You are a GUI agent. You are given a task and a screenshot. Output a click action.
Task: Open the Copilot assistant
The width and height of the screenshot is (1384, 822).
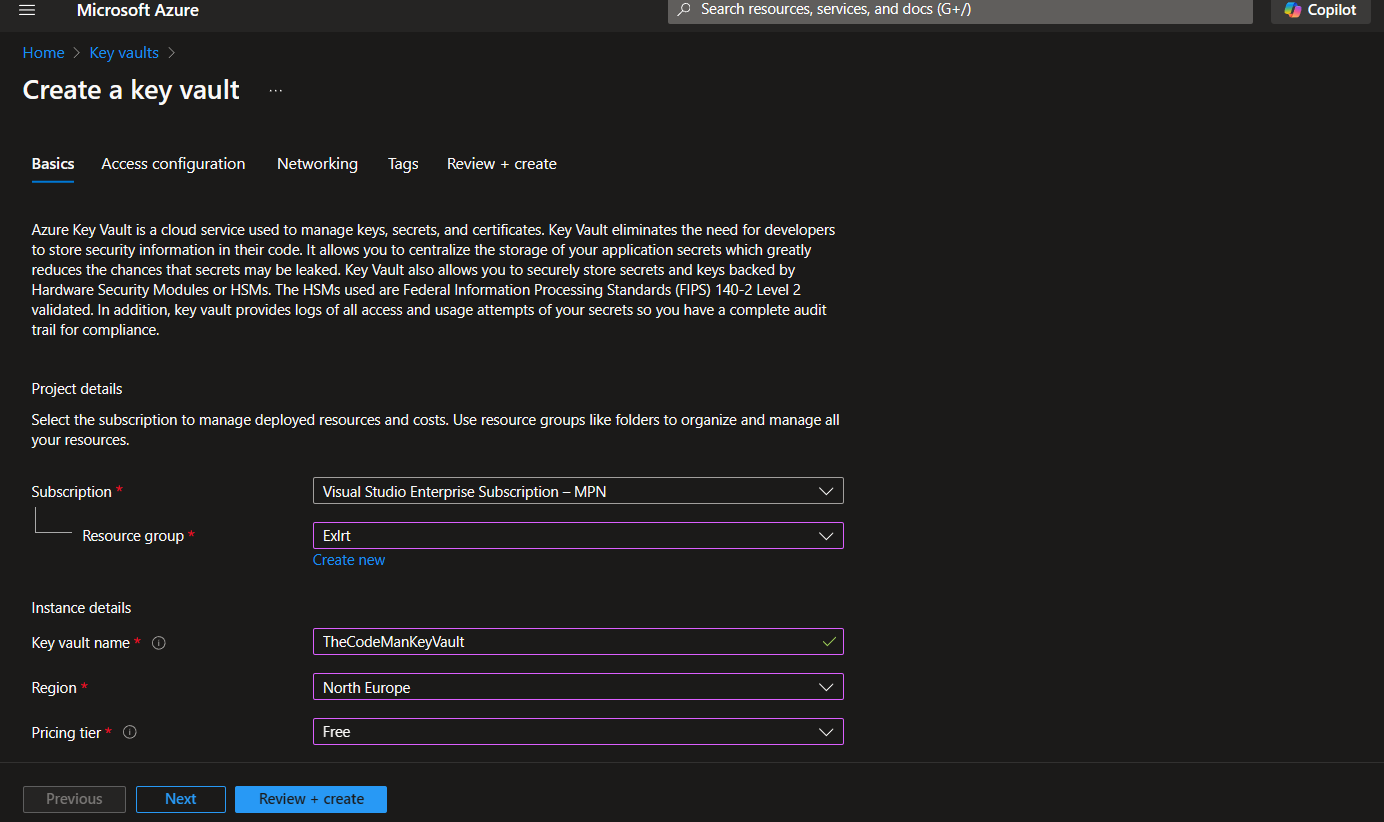click(1320, 10)
